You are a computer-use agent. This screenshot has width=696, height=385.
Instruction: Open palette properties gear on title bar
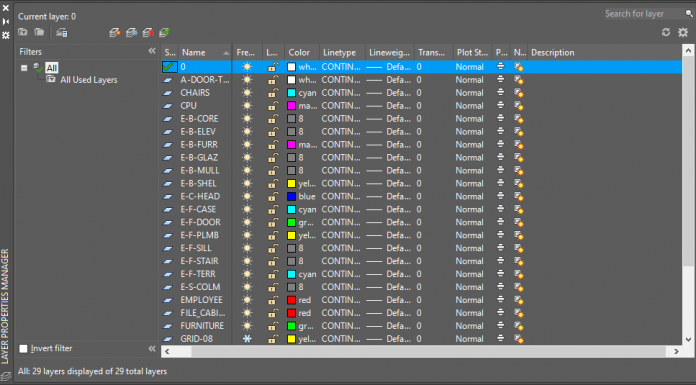click(6, 35)
